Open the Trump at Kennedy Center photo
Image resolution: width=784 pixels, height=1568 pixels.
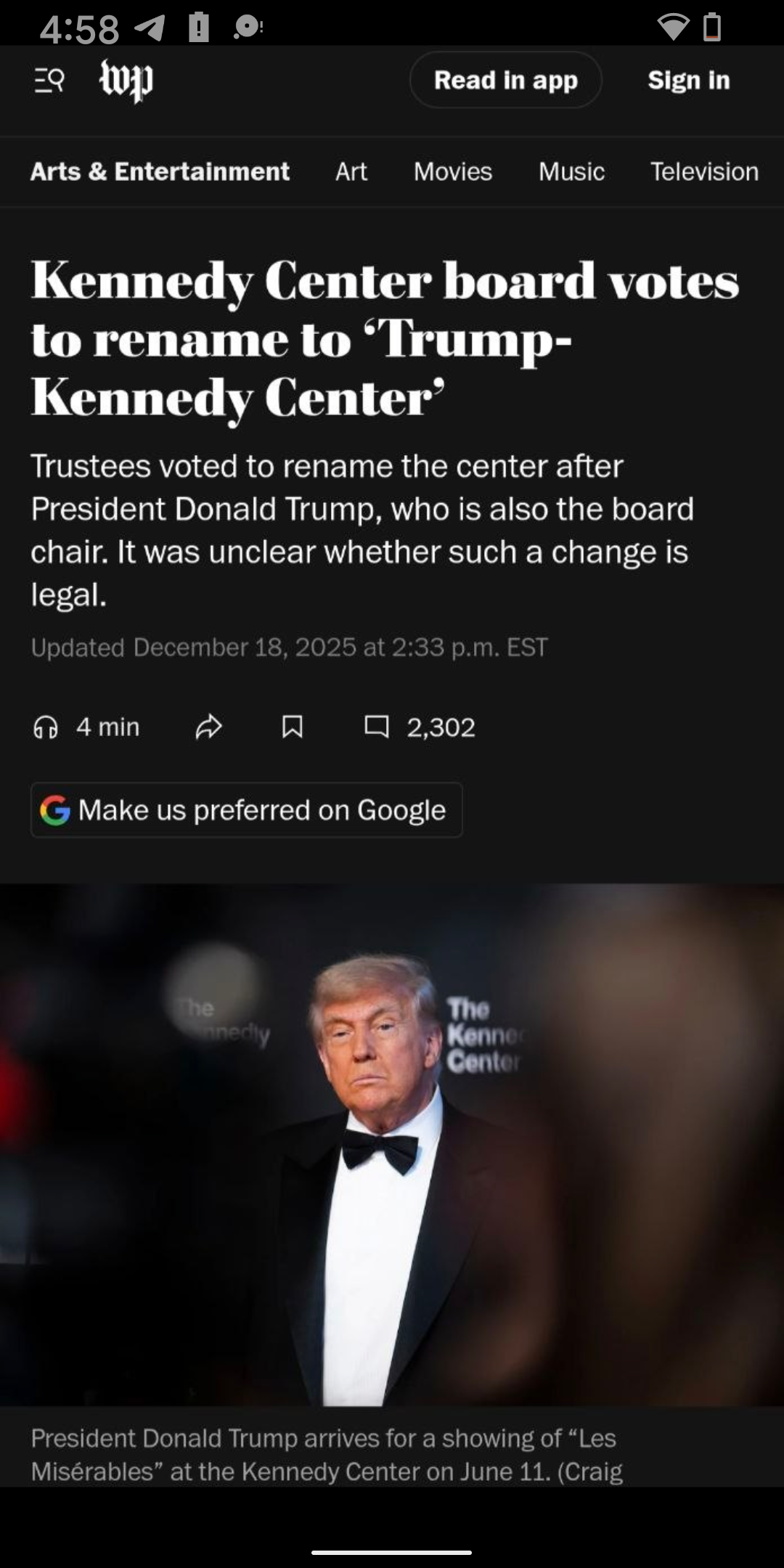[392, 1144]
